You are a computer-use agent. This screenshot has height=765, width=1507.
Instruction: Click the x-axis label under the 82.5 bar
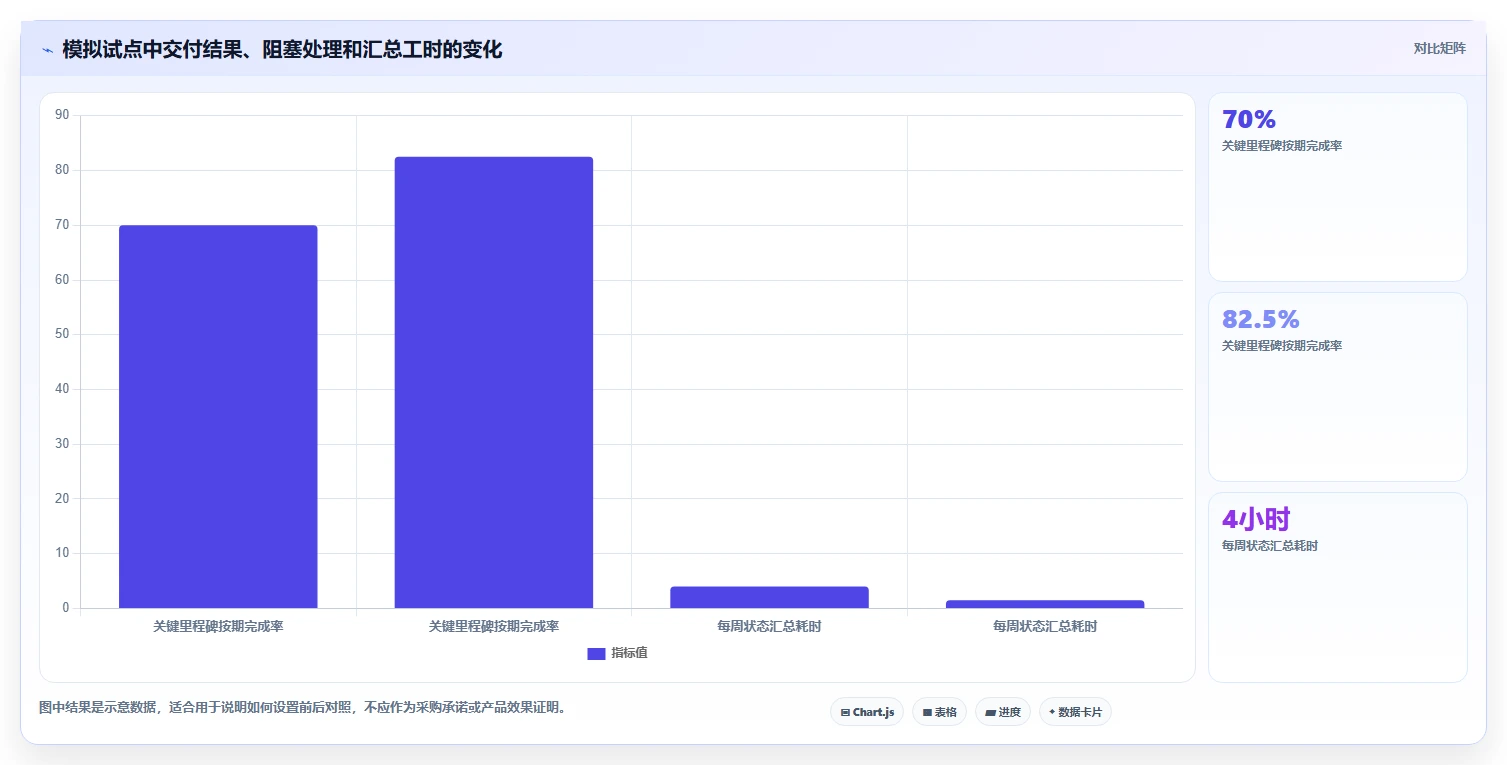[x=494, y=627]
